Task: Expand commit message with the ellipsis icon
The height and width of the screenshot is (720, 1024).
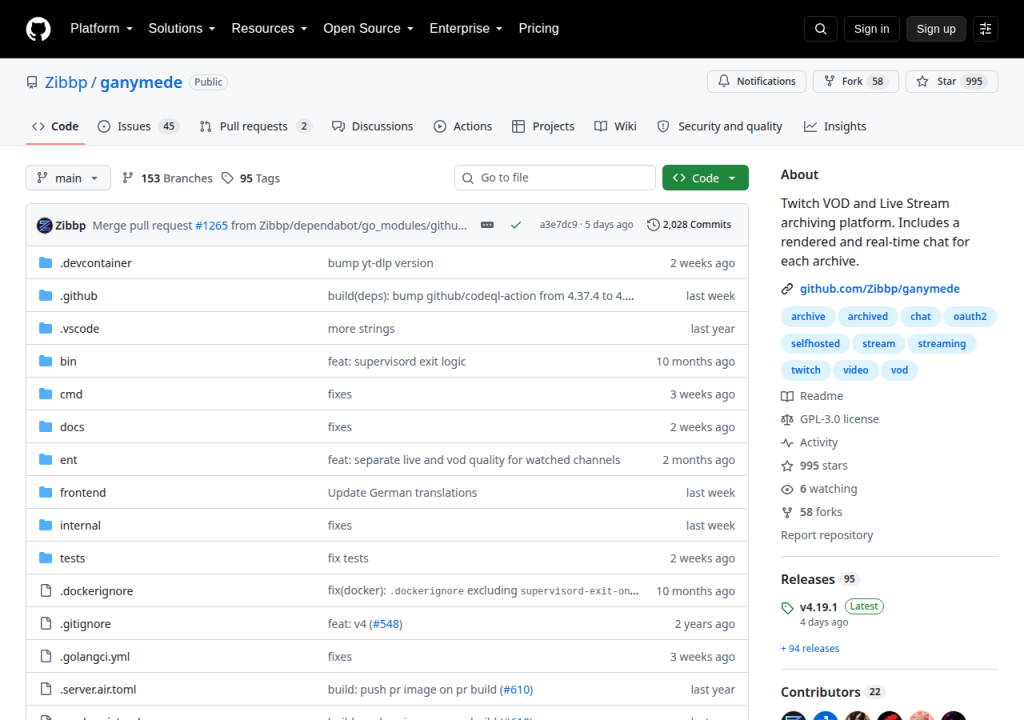Action: point(487,225)
